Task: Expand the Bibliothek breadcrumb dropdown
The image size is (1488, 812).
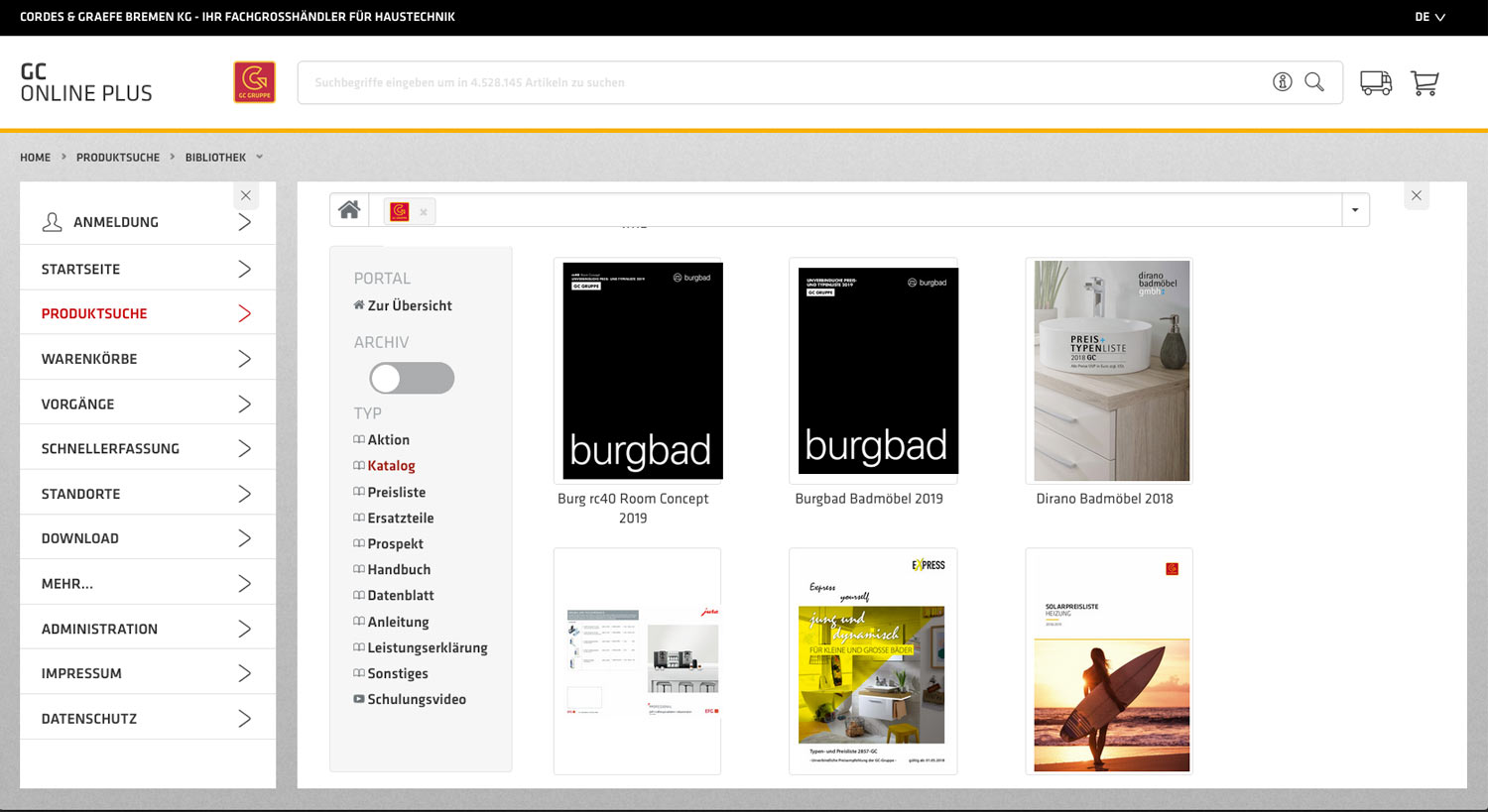Action: tap(260, 157)
